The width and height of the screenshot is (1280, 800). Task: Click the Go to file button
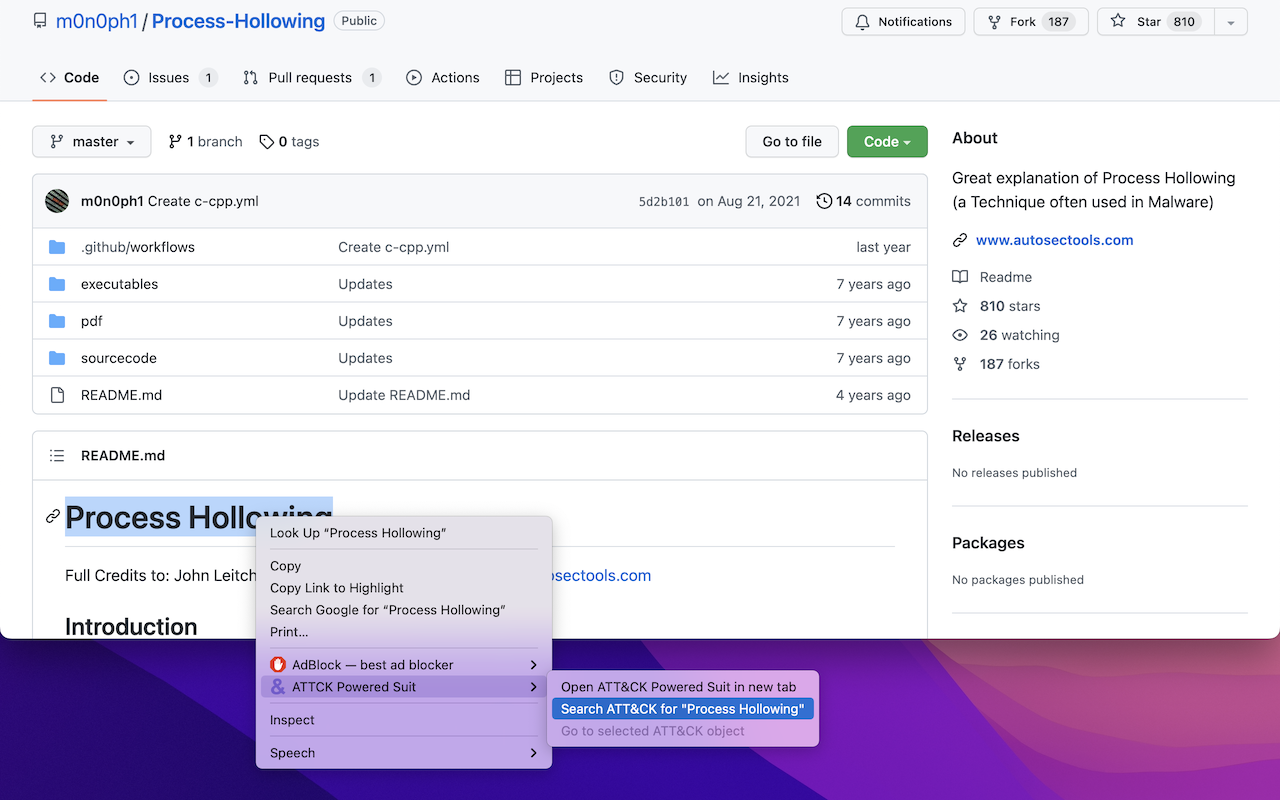[792, 142]
